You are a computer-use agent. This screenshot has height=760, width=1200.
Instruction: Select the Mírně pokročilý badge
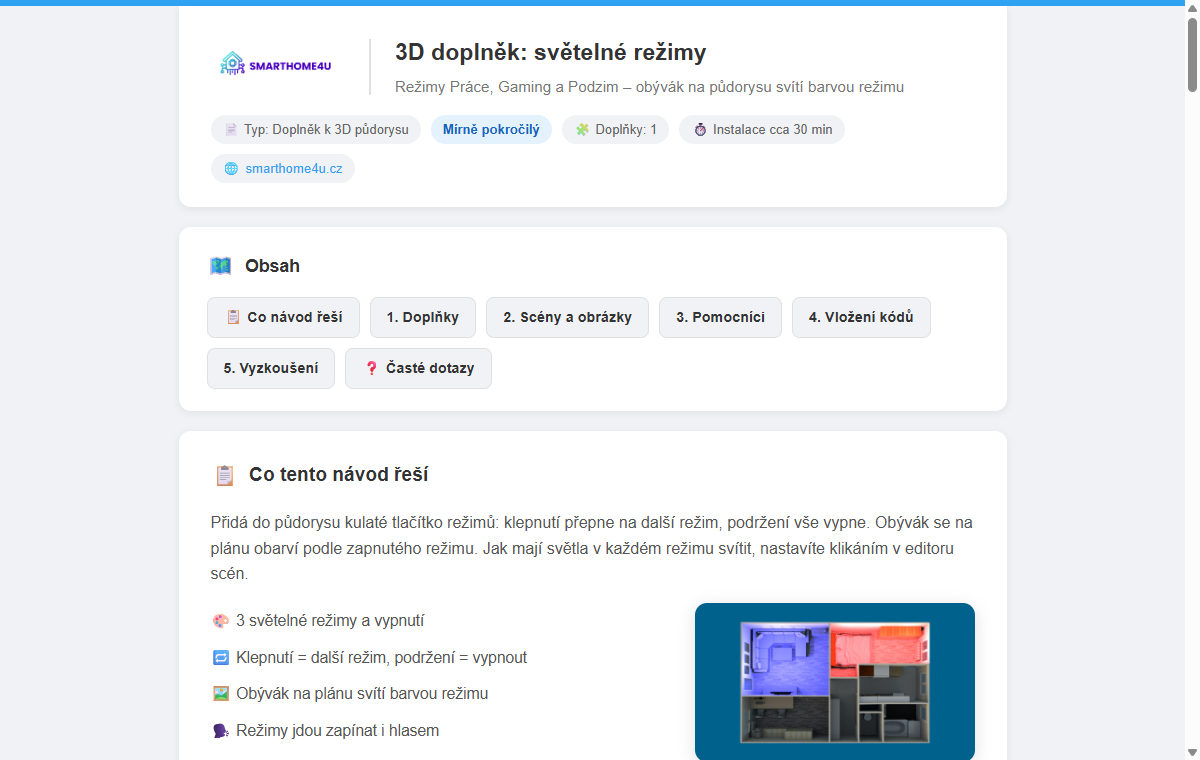click(491, 130)
